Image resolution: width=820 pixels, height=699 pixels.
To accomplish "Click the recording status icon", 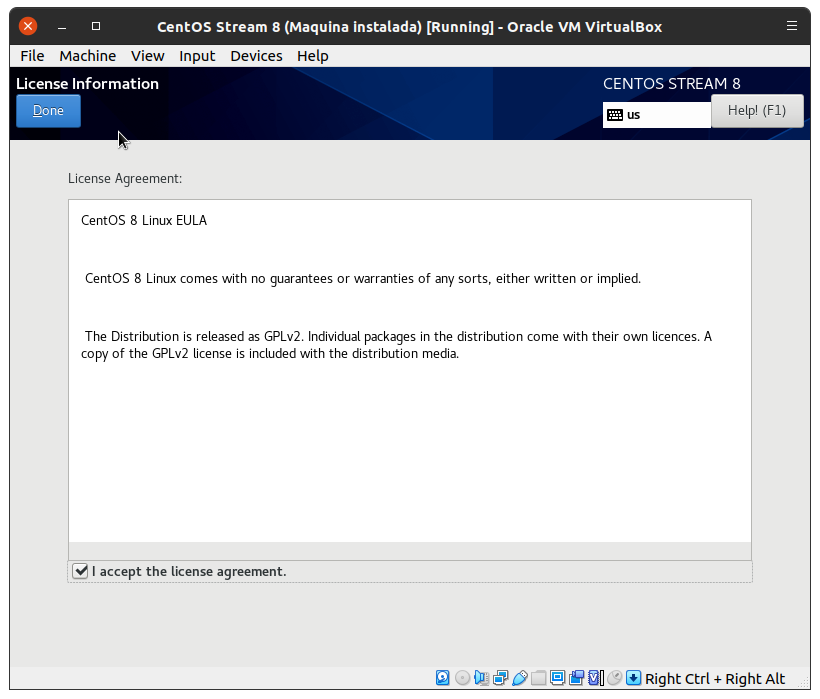I will tap(577, 678).
